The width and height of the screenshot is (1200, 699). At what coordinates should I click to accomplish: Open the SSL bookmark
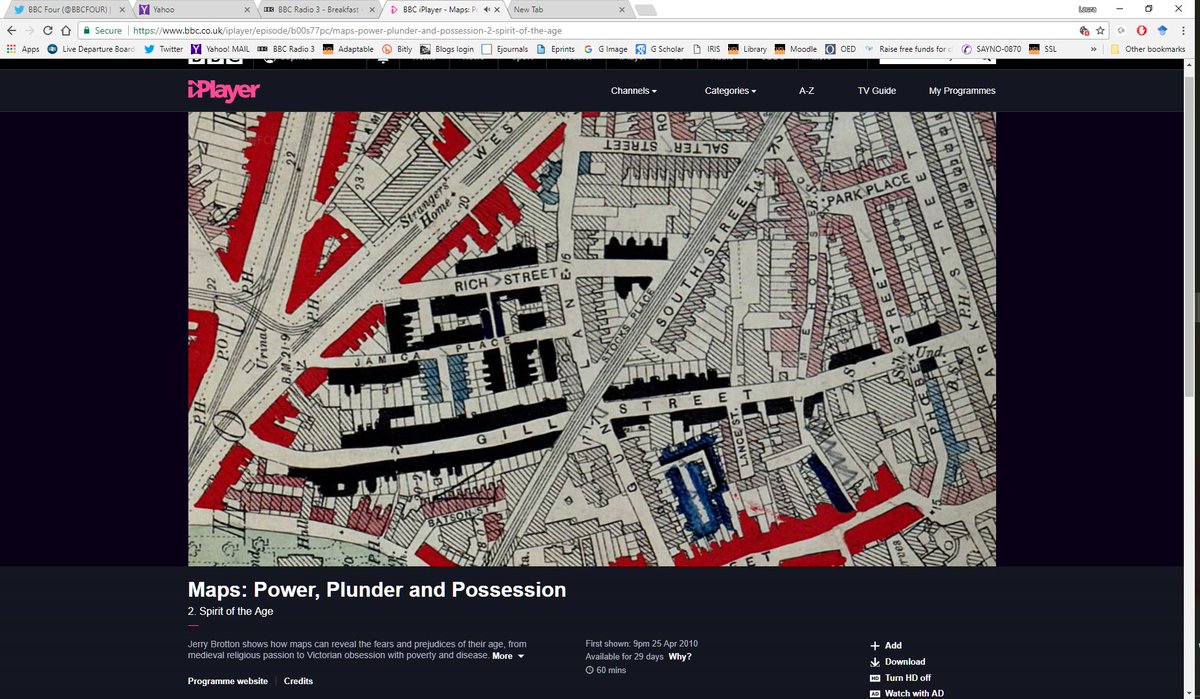click(x=1042, y=48)
